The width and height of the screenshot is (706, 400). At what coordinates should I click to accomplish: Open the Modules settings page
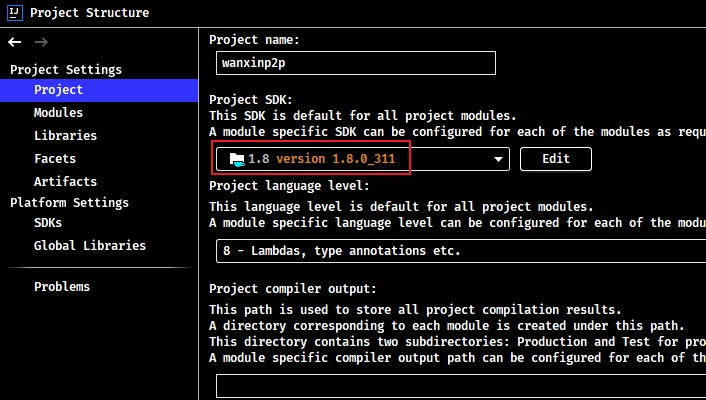pyautogui.click(x=59, y=113)
